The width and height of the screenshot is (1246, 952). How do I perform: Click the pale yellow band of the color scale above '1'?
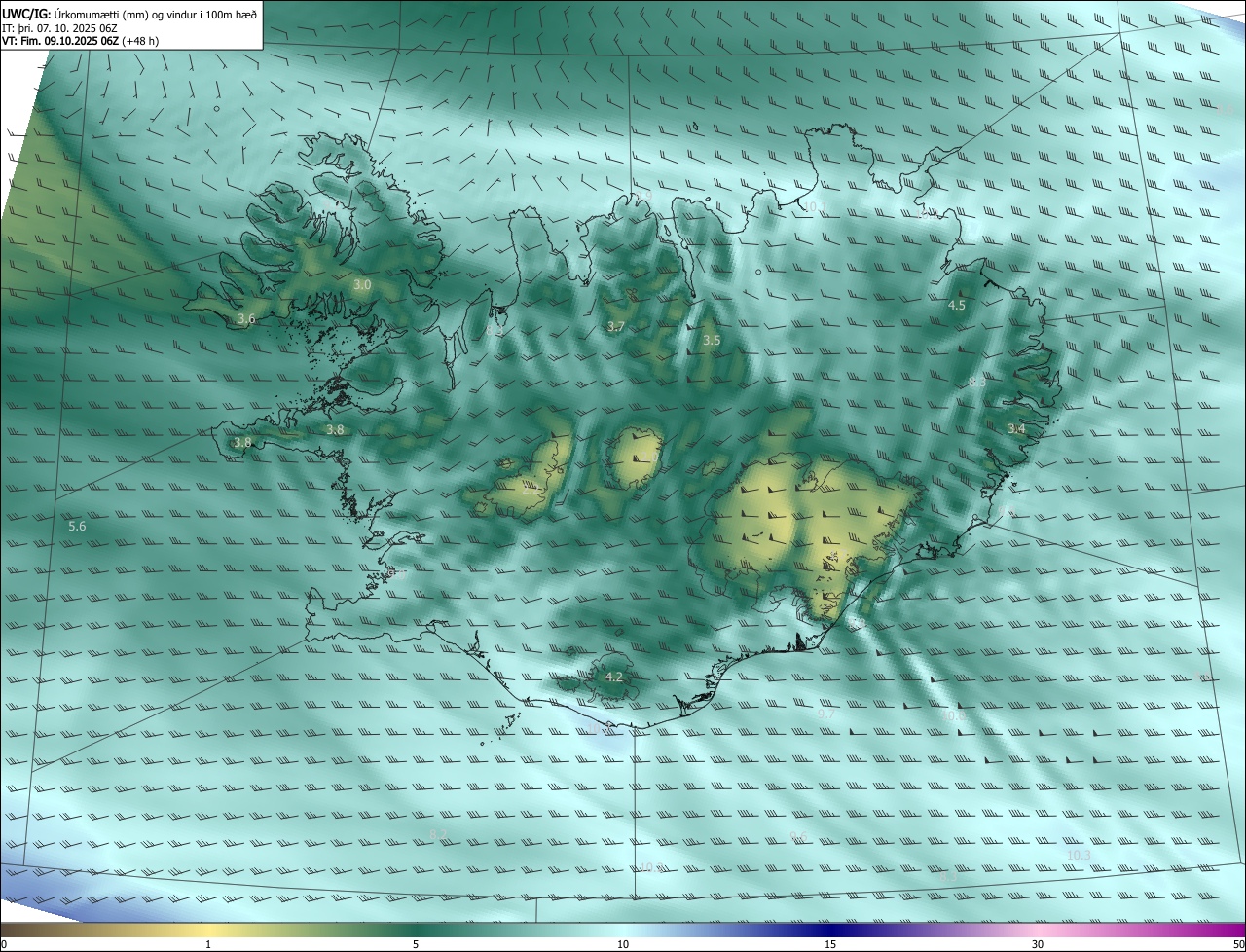(208, 930)
